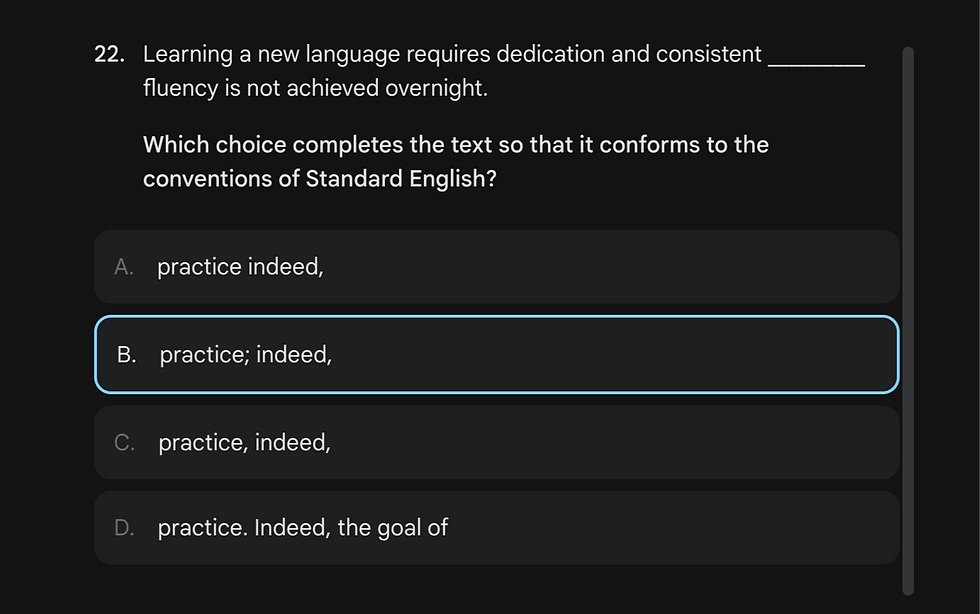Select answer choice C "practice, indeed,"
The image size is (980, 614).
coord(497,442)
